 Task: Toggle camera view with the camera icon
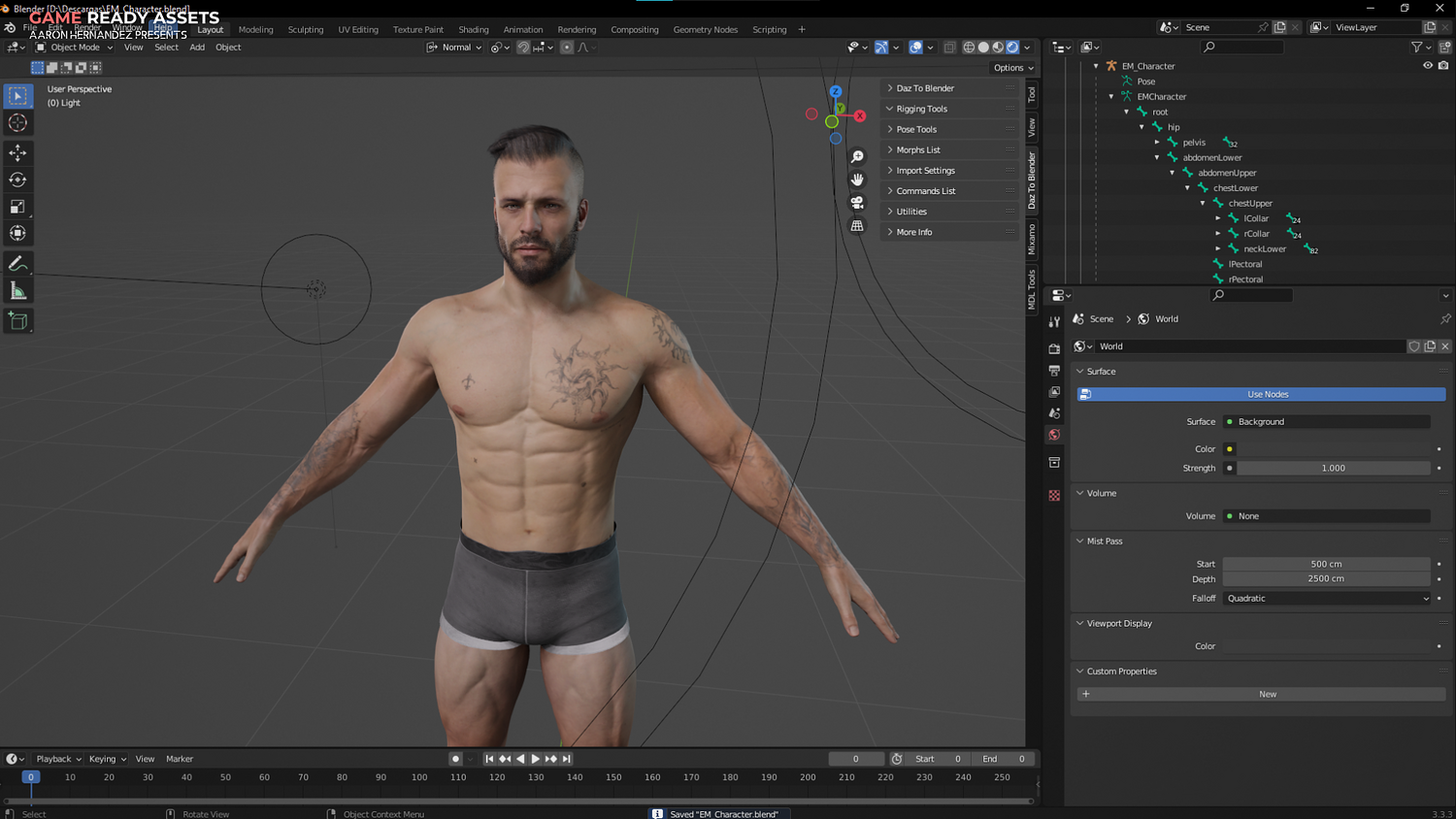(x=857, y=203)
